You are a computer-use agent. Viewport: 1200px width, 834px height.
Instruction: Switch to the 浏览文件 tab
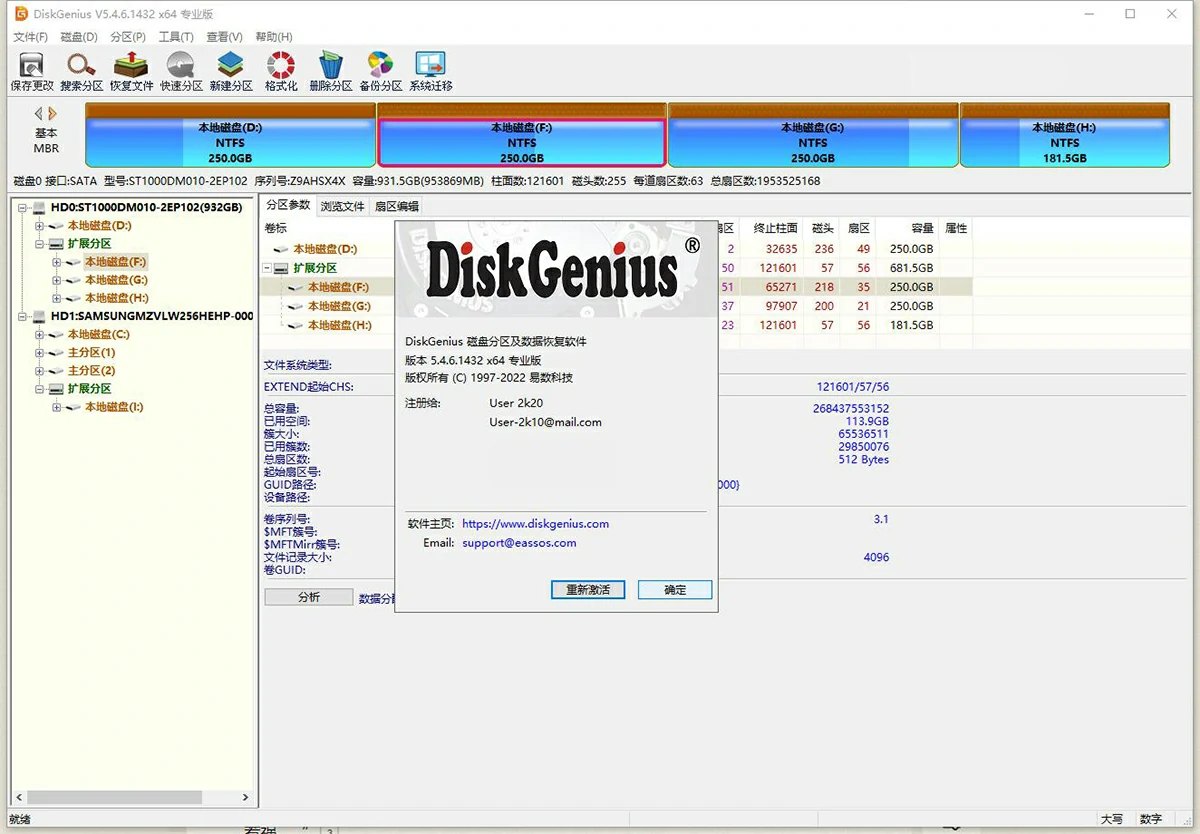[x=342, y=206]
